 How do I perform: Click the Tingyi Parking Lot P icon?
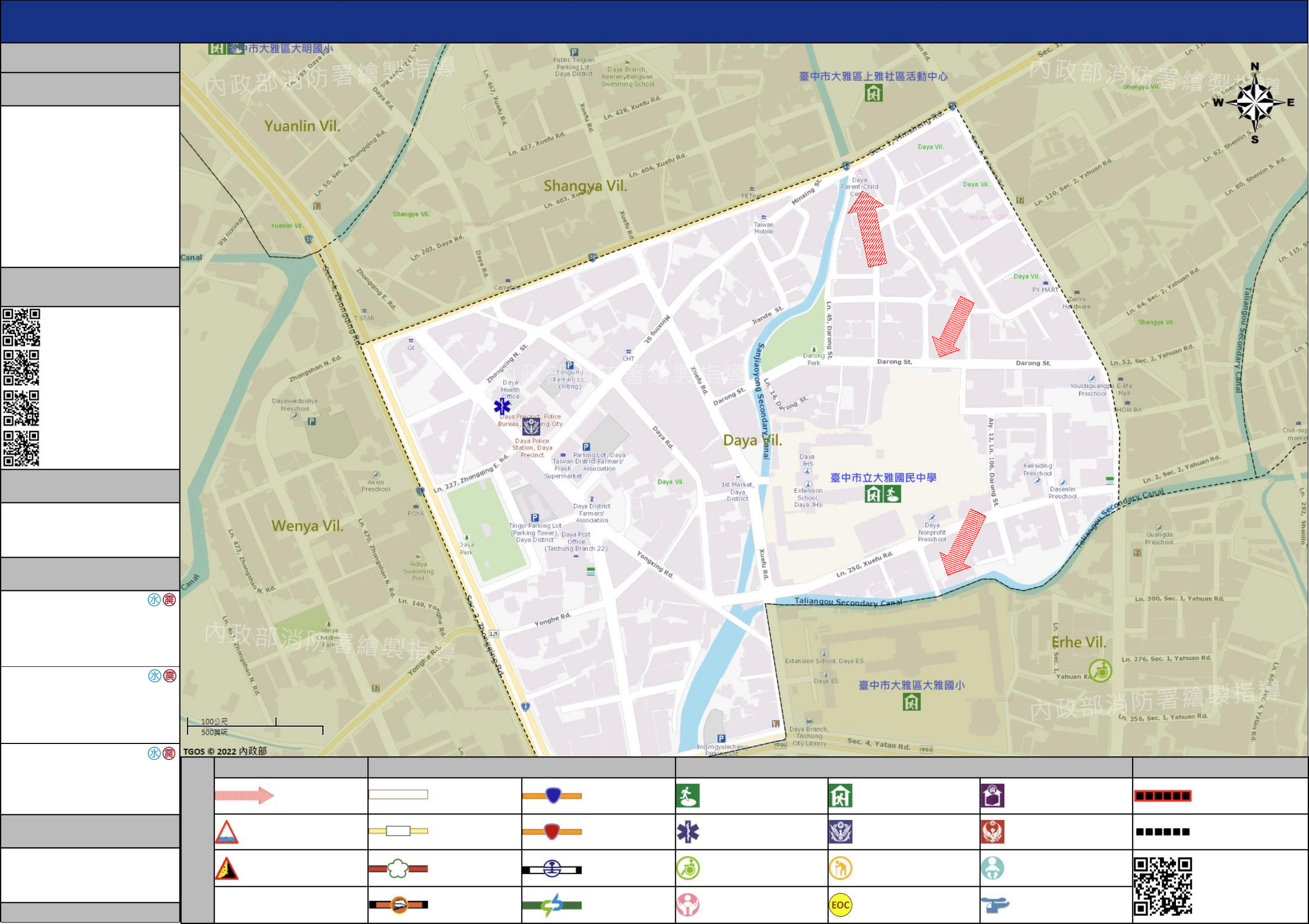[535, 518]
